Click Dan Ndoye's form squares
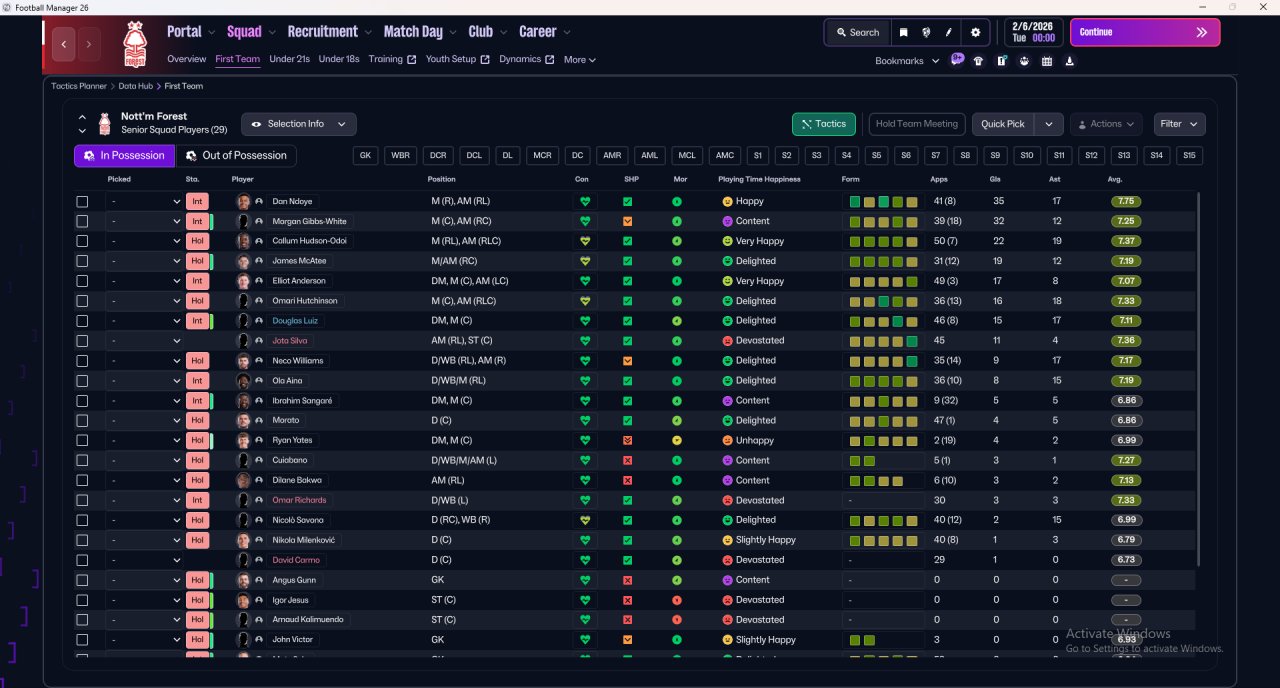Screen dimensions: 1280x688 (x=884, y=201)
